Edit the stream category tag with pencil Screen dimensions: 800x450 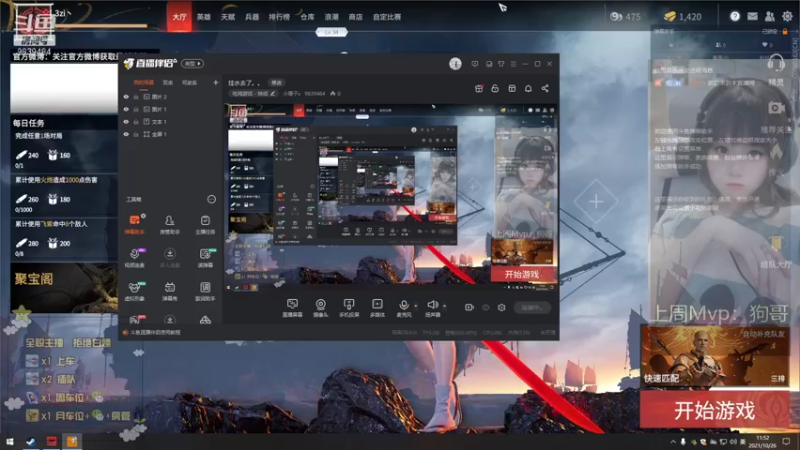click(x=253, y=94)
